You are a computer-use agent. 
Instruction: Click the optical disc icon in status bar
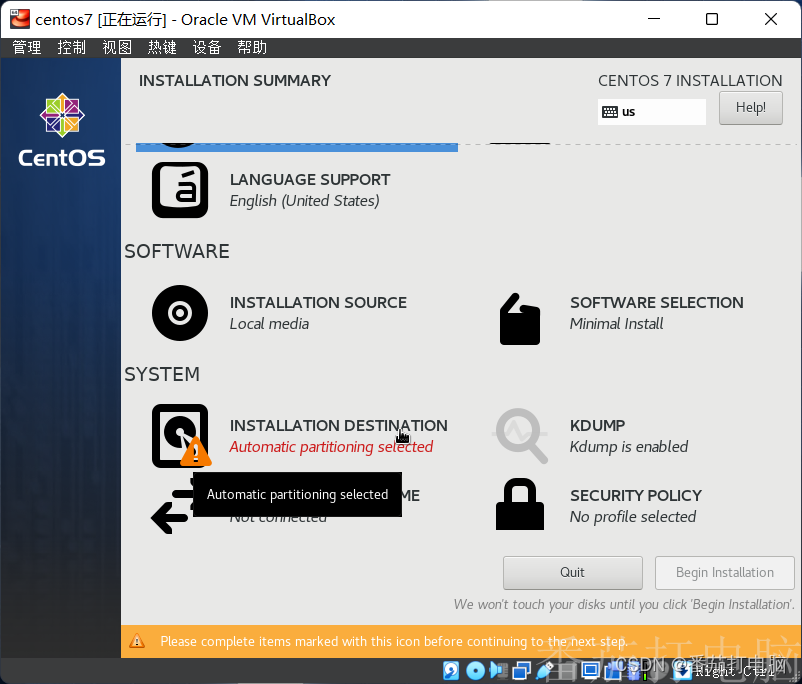point(475,670)
